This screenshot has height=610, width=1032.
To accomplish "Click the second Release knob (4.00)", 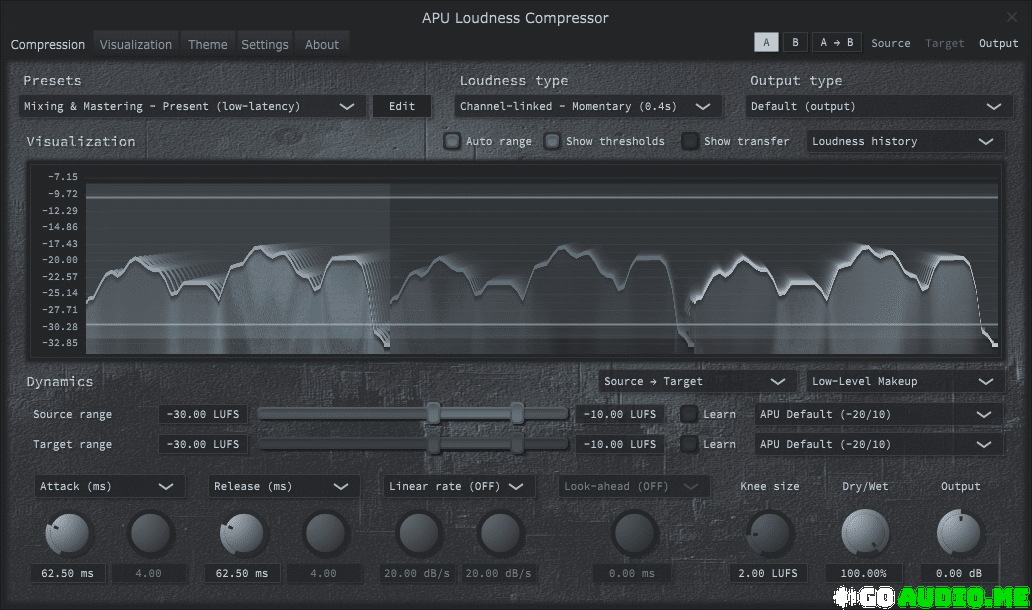I will click(325, 533).
